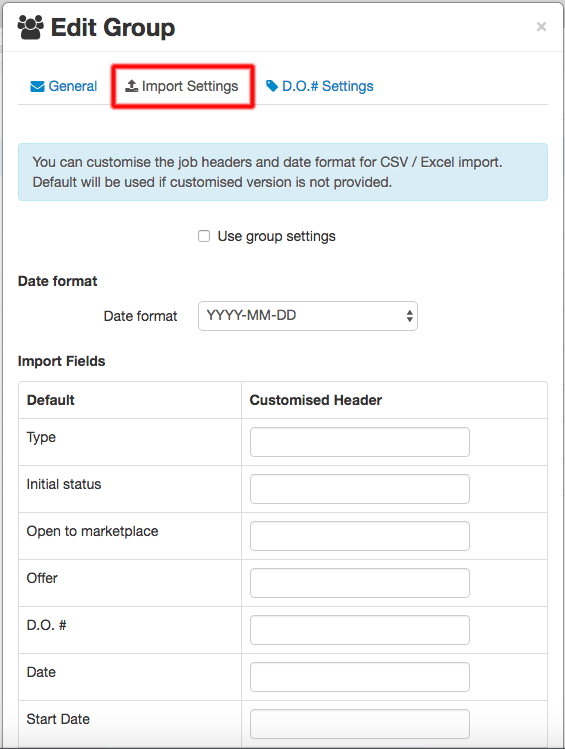This screenshot has height=749, width=565.
Task: Click the Type customised header field
Action: coord(360,442)
